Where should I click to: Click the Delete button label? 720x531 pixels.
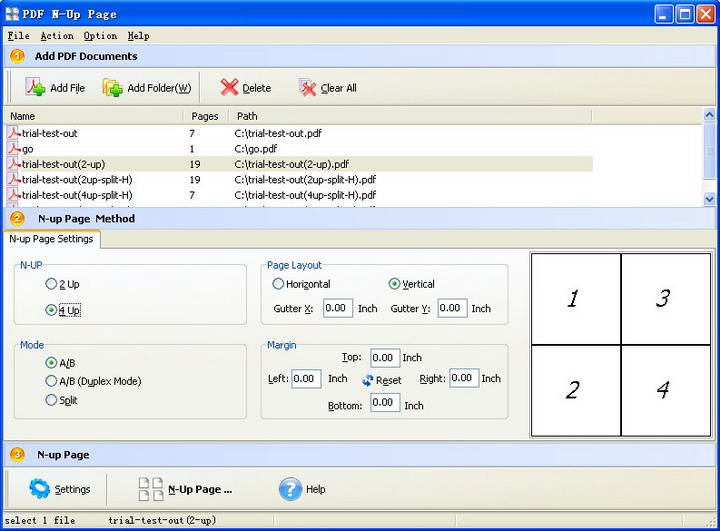pos(257,88)
